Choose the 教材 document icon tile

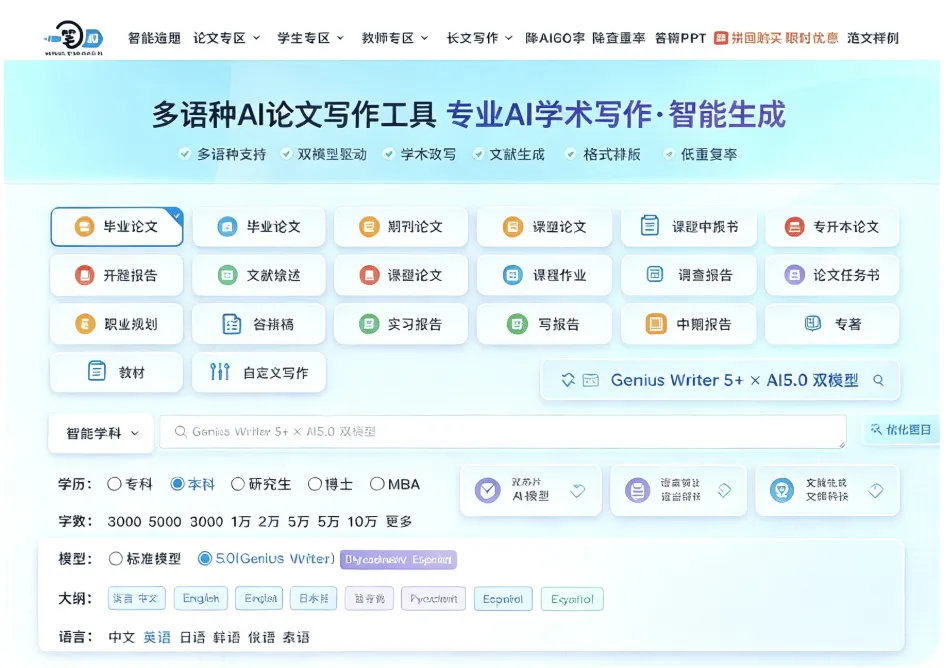pos(117,372)
